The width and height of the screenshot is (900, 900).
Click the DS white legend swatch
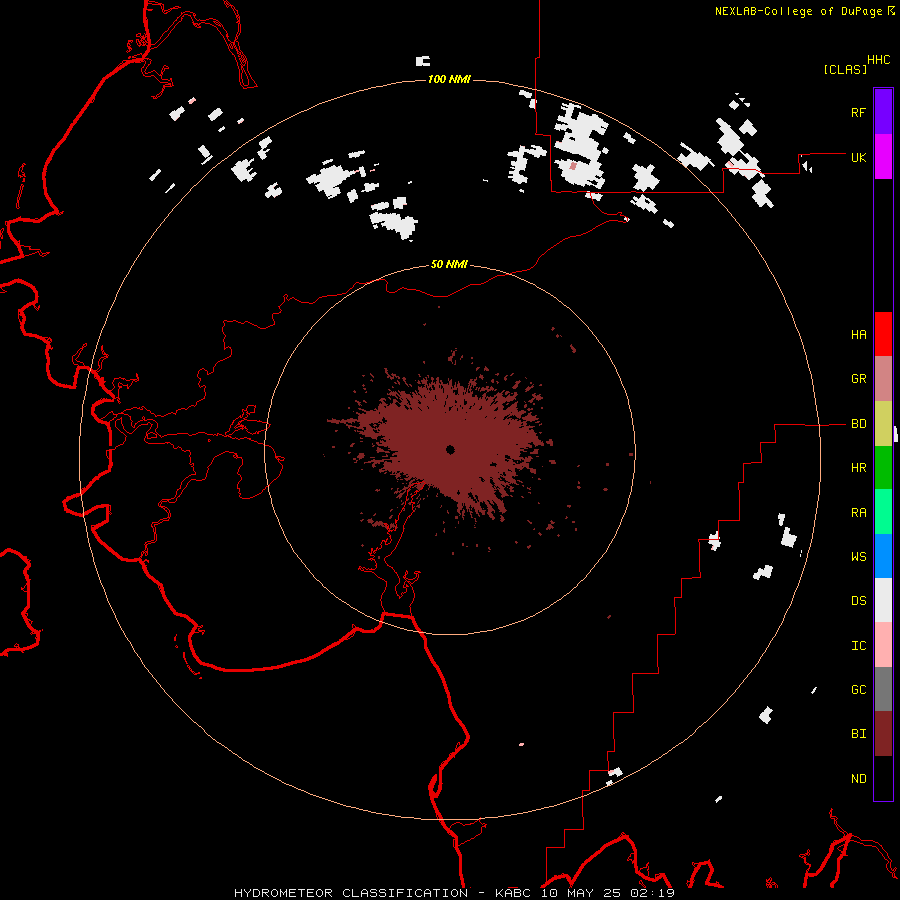point(883,600)
